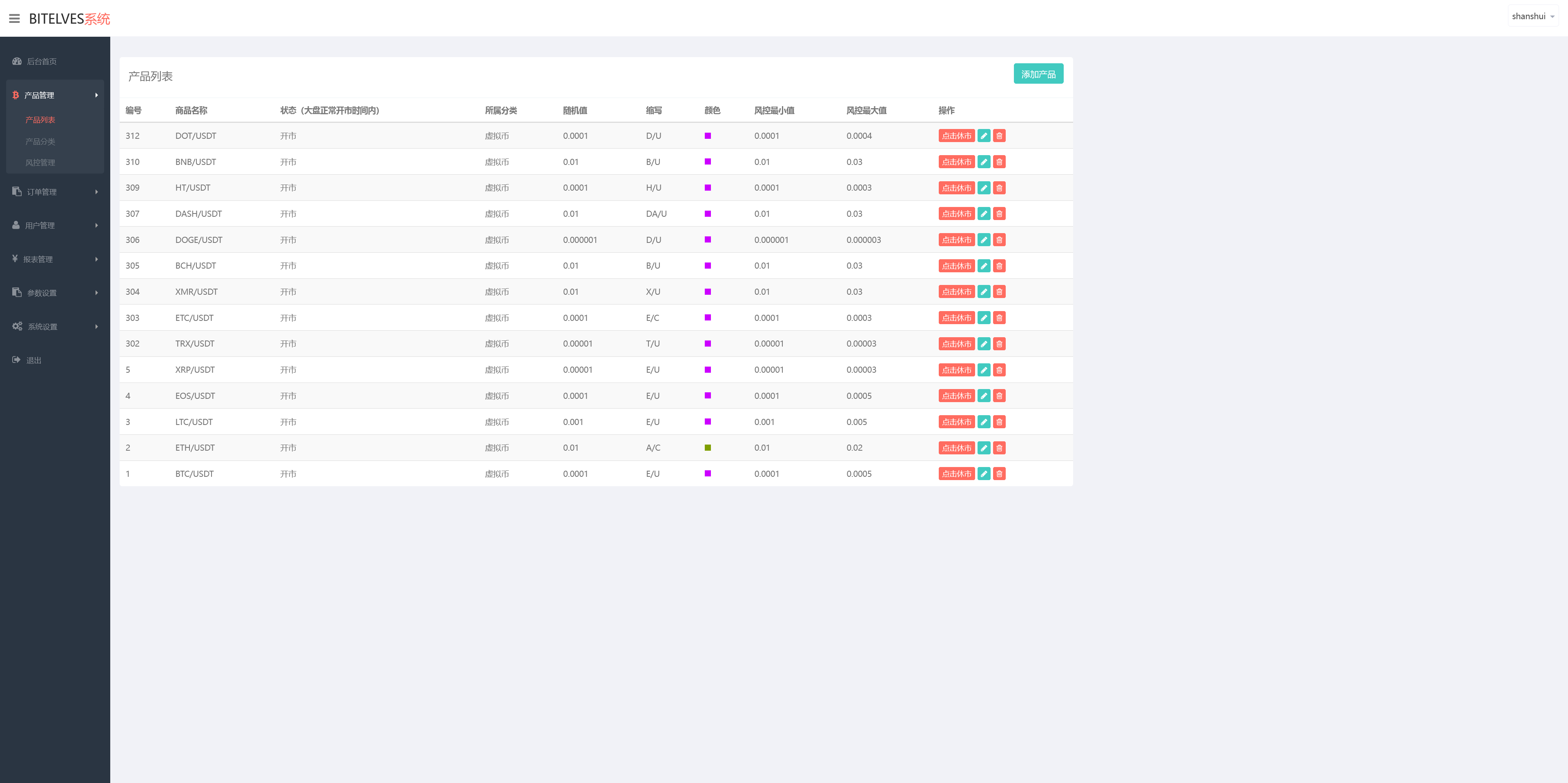Click the hamburger menu icon beside BITELVES

point(15,19)
